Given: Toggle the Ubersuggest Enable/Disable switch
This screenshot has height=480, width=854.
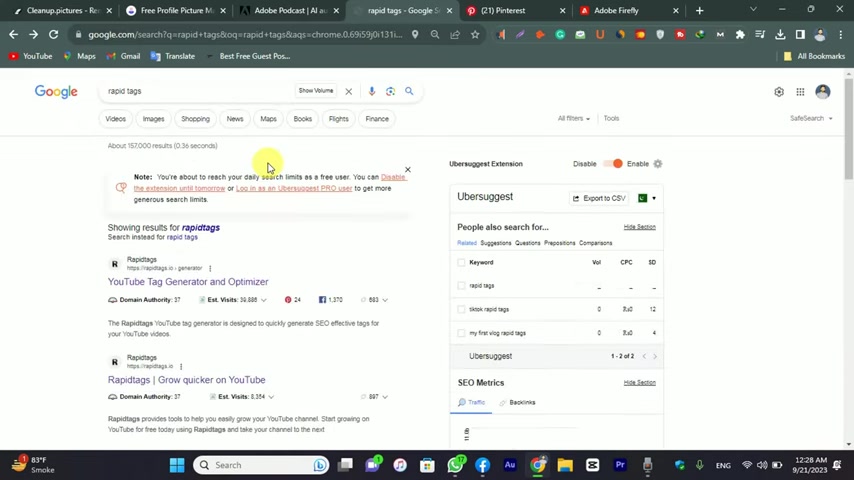Looking at the screenshot, I should pyautogui.click(x=613, y=163).
